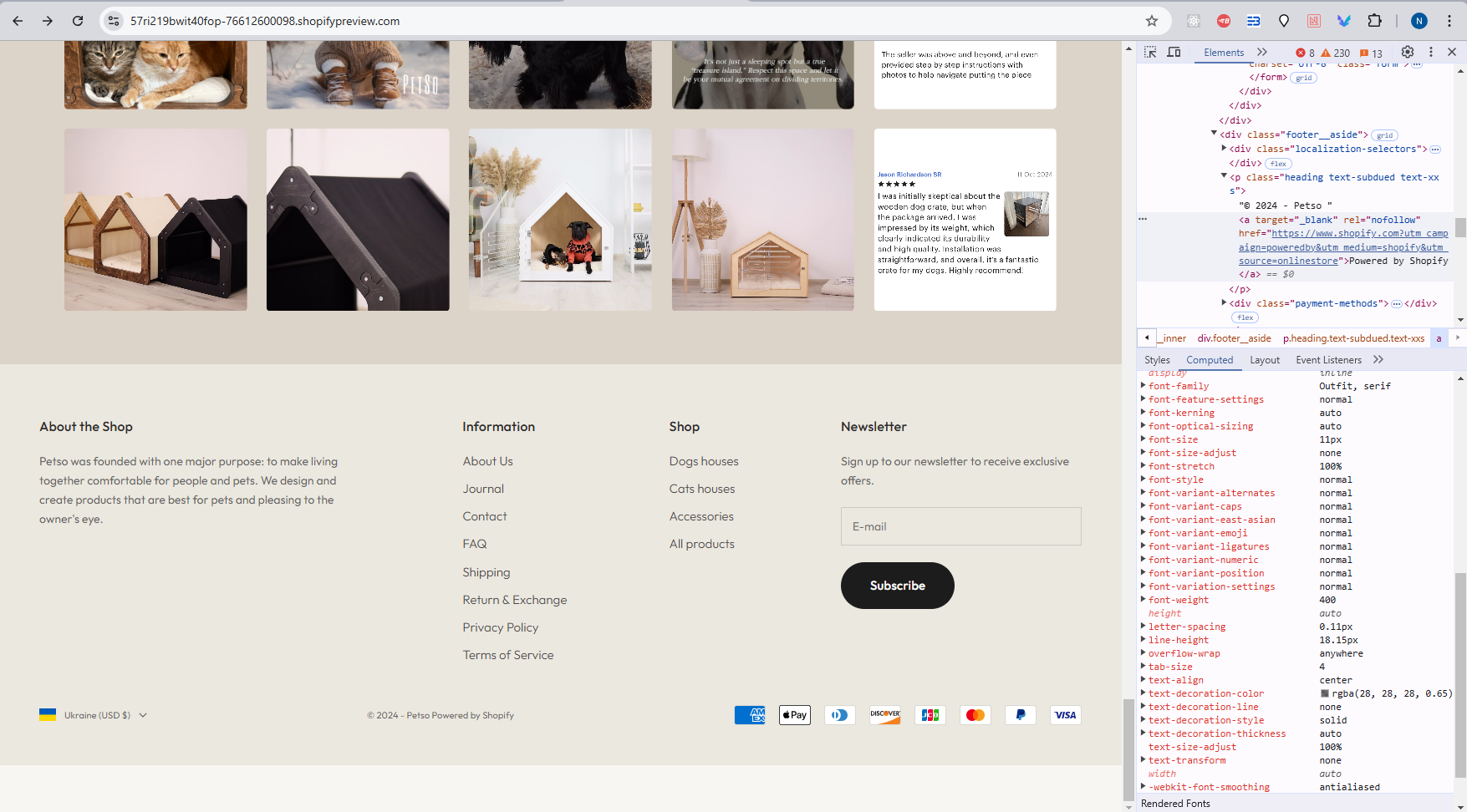The height and width of the screenshot is (812, 1467).
Task: Click the American Express payment icon
Action: coord(750,715)
